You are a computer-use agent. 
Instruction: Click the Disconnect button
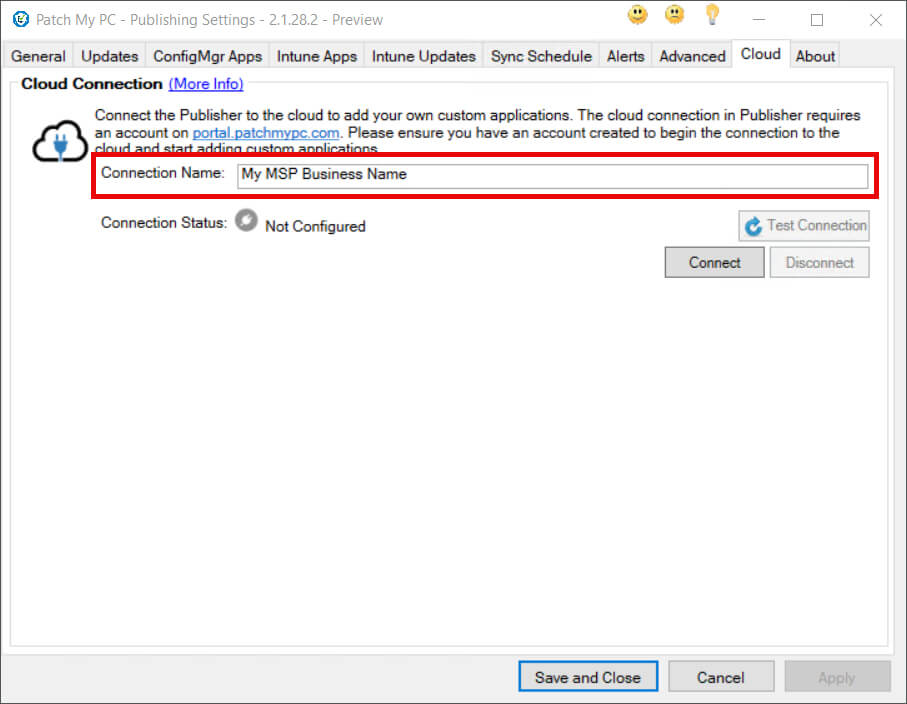[x=820, y=263]
